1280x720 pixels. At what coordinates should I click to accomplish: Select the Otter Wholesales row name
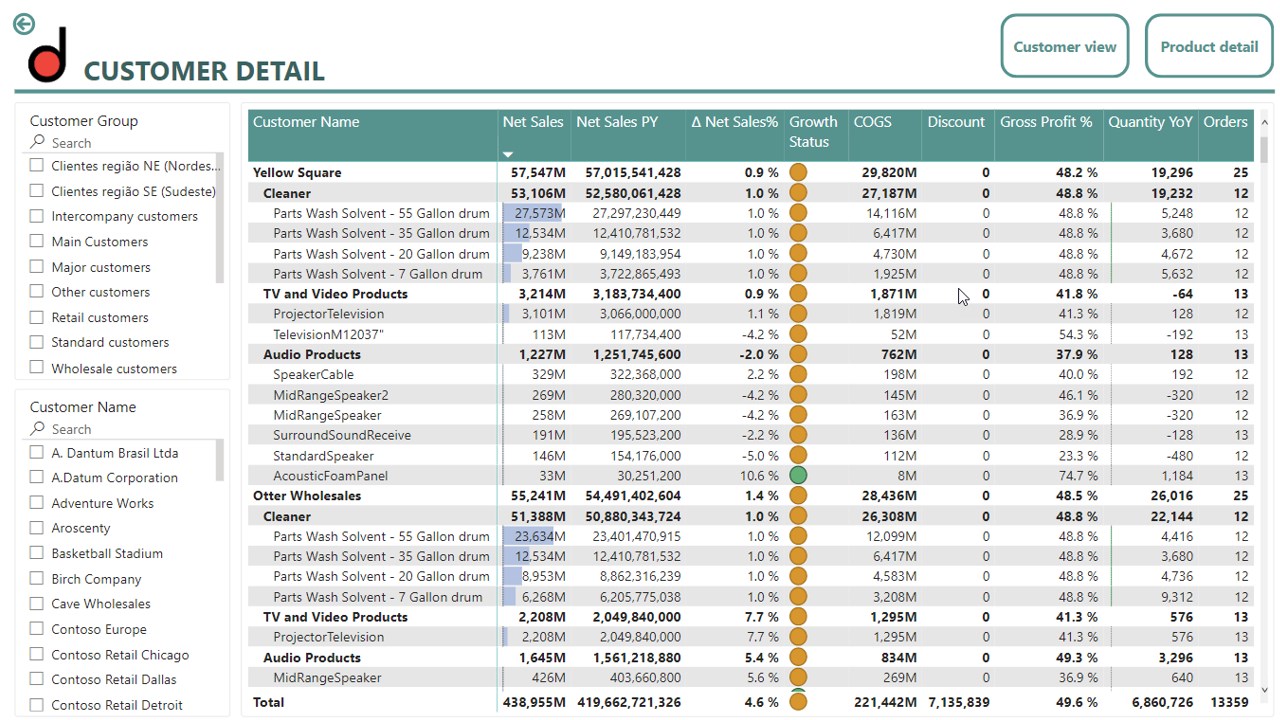click(307, 496)
